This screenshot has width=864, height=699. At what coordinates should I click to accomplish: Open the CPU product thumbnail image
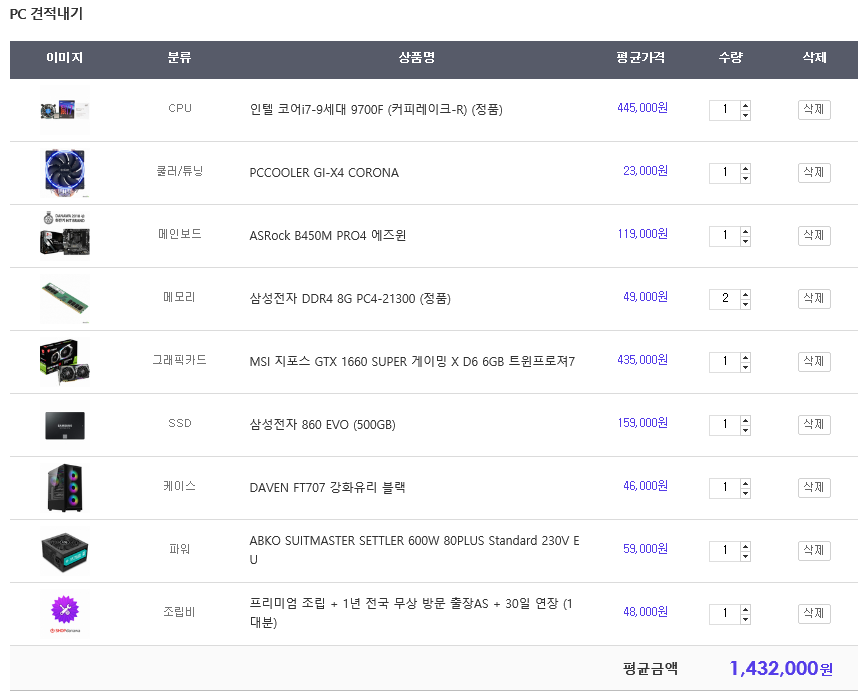(x=64, y=110)
